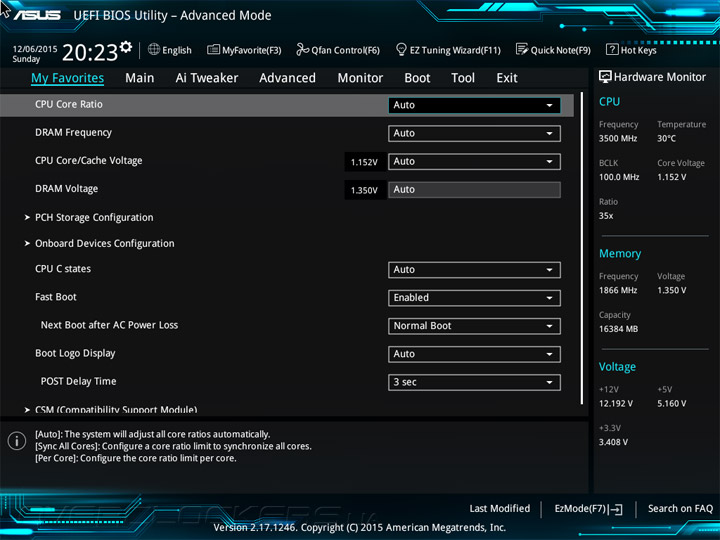Expand Onboard Devices Configuration
Viewport: 720px width, 540px height.
click(105, 243)
